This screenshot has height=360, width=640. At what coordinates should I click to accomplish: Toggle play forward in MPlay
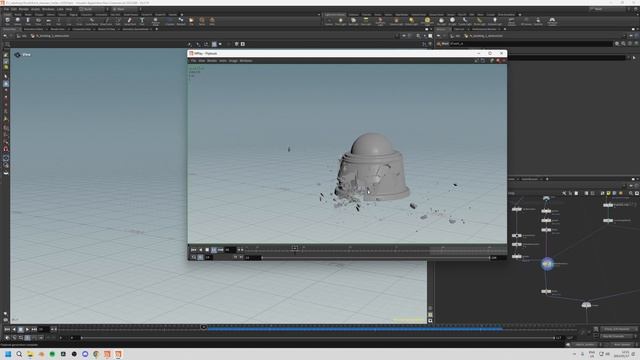click(x=213, y=249)
